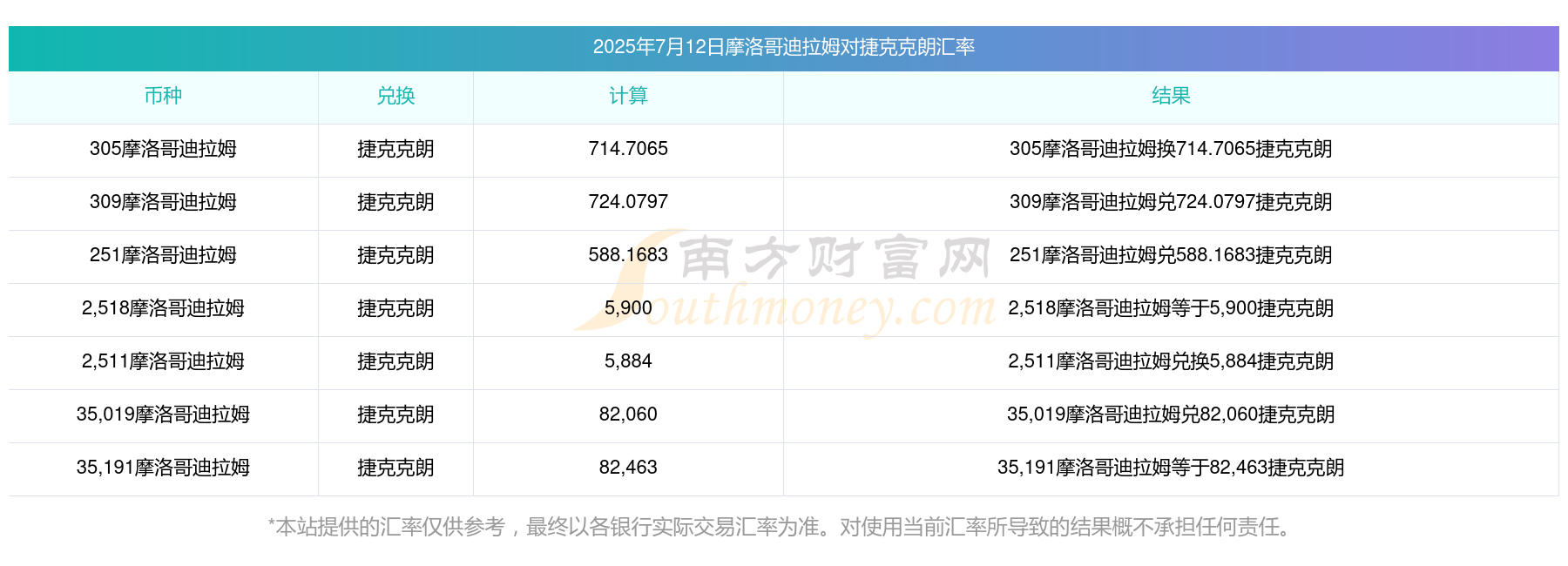1568x566 pixels.
Task: Click the value 714.7065 in 计算 column
Action: [x=628, y=149]
